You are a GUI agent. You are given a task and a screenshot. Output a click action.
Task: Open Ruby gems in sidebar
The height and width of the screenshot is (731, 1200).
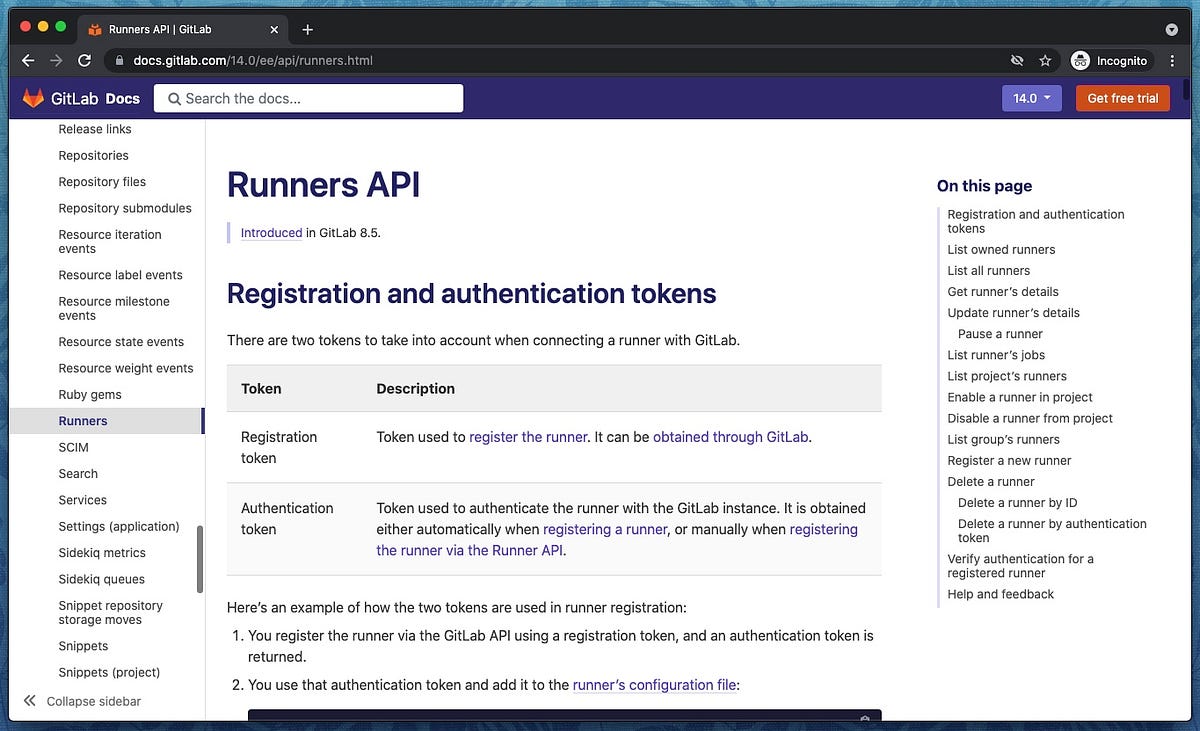click(90, 395)
